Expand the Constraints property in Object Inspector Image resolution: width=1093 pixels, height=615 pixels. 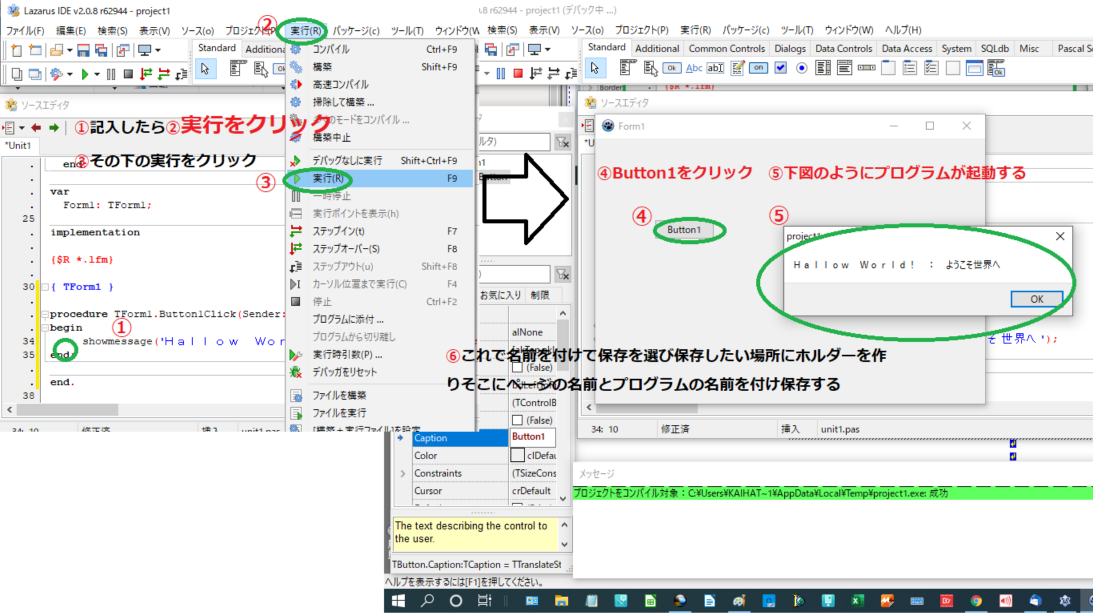click(x=402, y=473)
